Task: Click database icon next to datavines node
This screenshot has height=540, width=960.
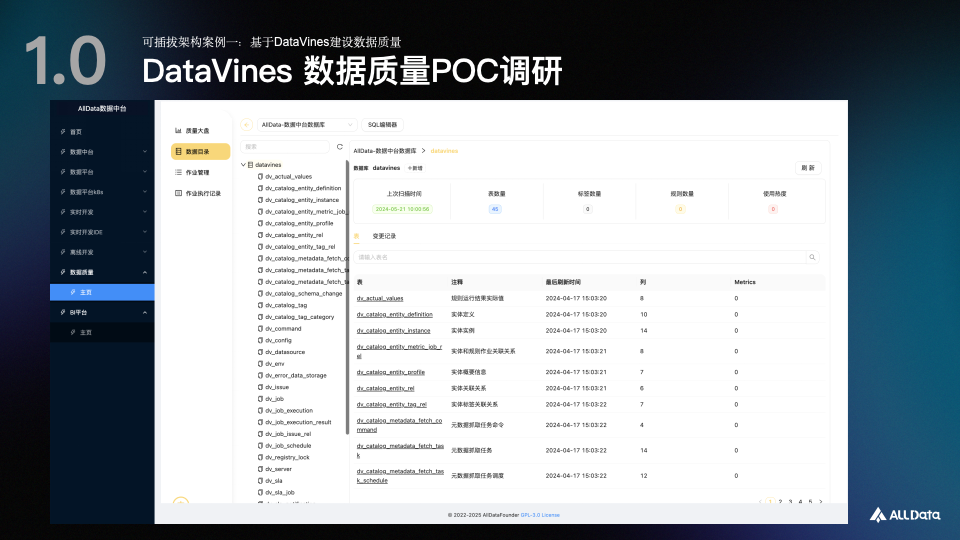Action: point(250,165)
